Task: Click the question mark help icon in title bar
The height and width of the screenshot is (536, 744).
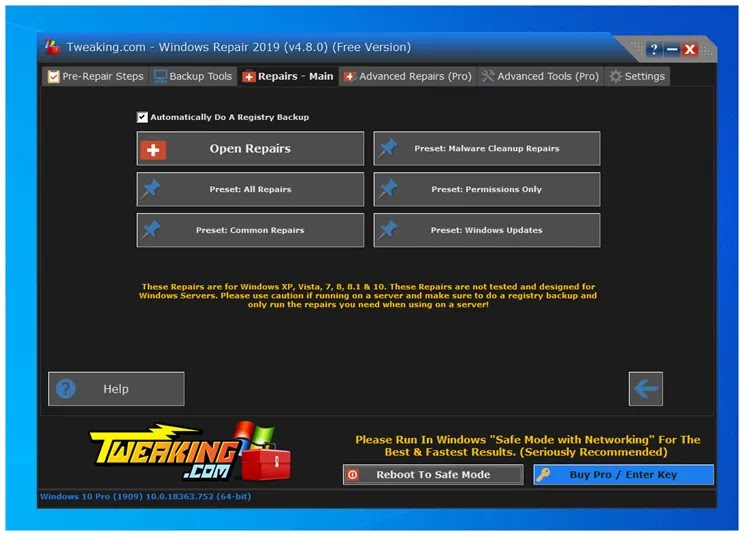Action: point(654,49)
